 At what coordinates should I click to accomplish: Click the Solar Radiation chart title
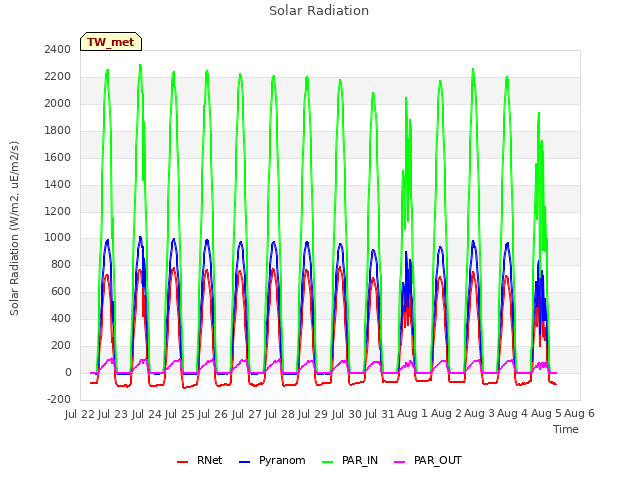click(x=319, y=11)
